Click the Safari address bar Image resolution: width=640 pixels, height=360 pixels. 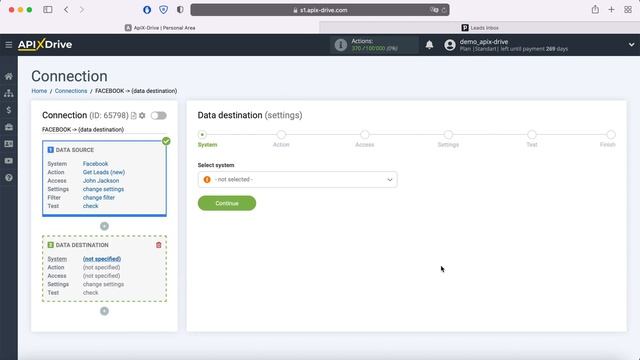[x=320, y=10]
